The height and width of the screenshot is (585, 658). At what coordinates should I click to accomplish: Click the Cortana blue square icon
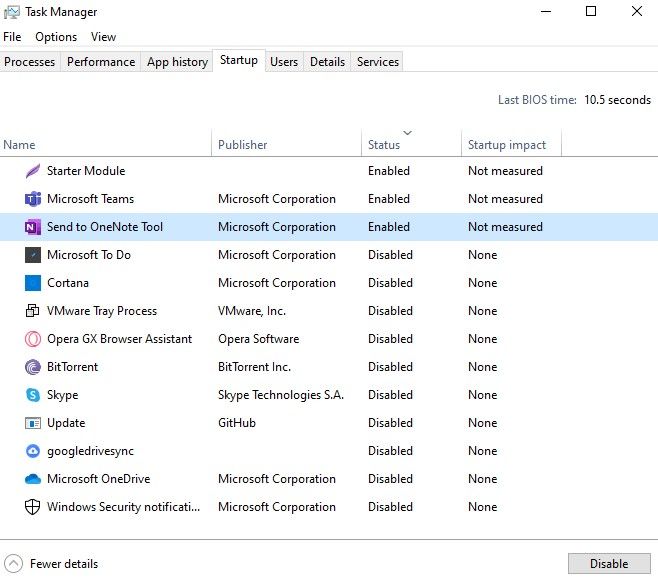(x=32, y=283)
